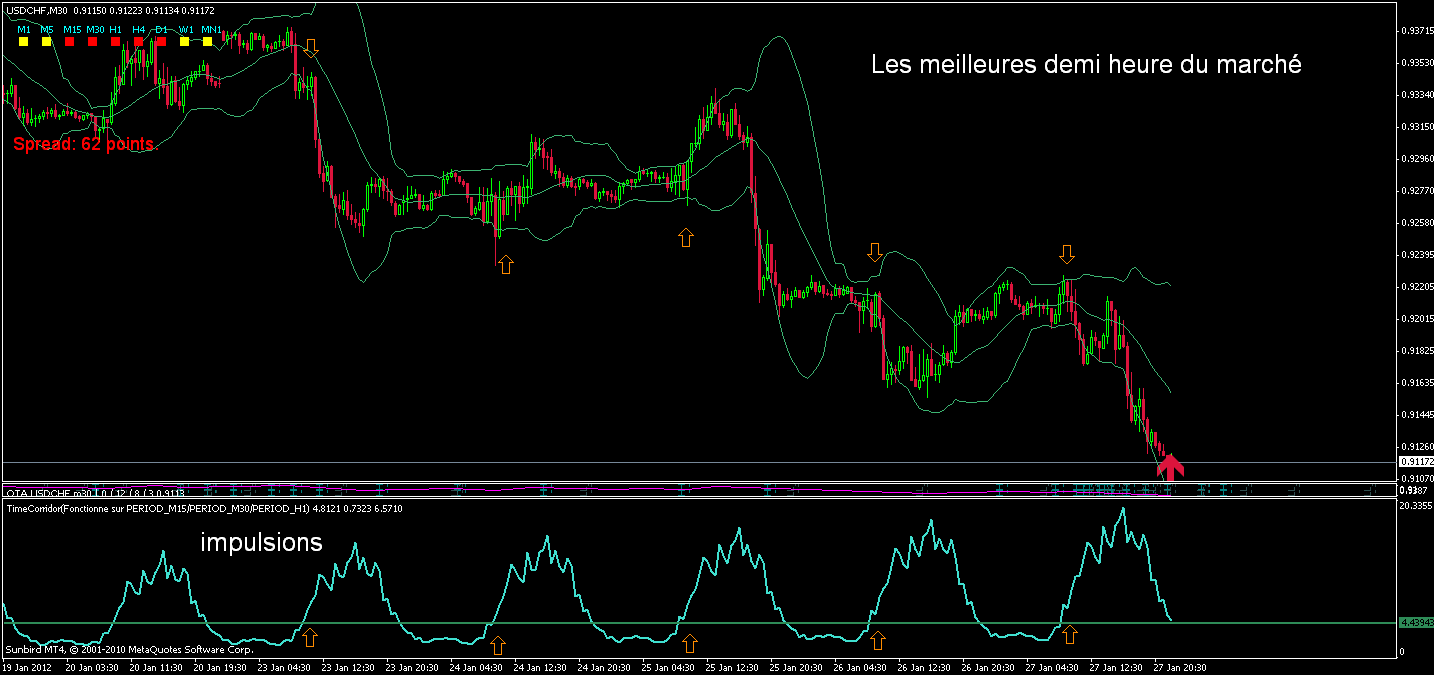
Task: Select the orange down arrow above 26 Jan candles
Action: point(875,252)
